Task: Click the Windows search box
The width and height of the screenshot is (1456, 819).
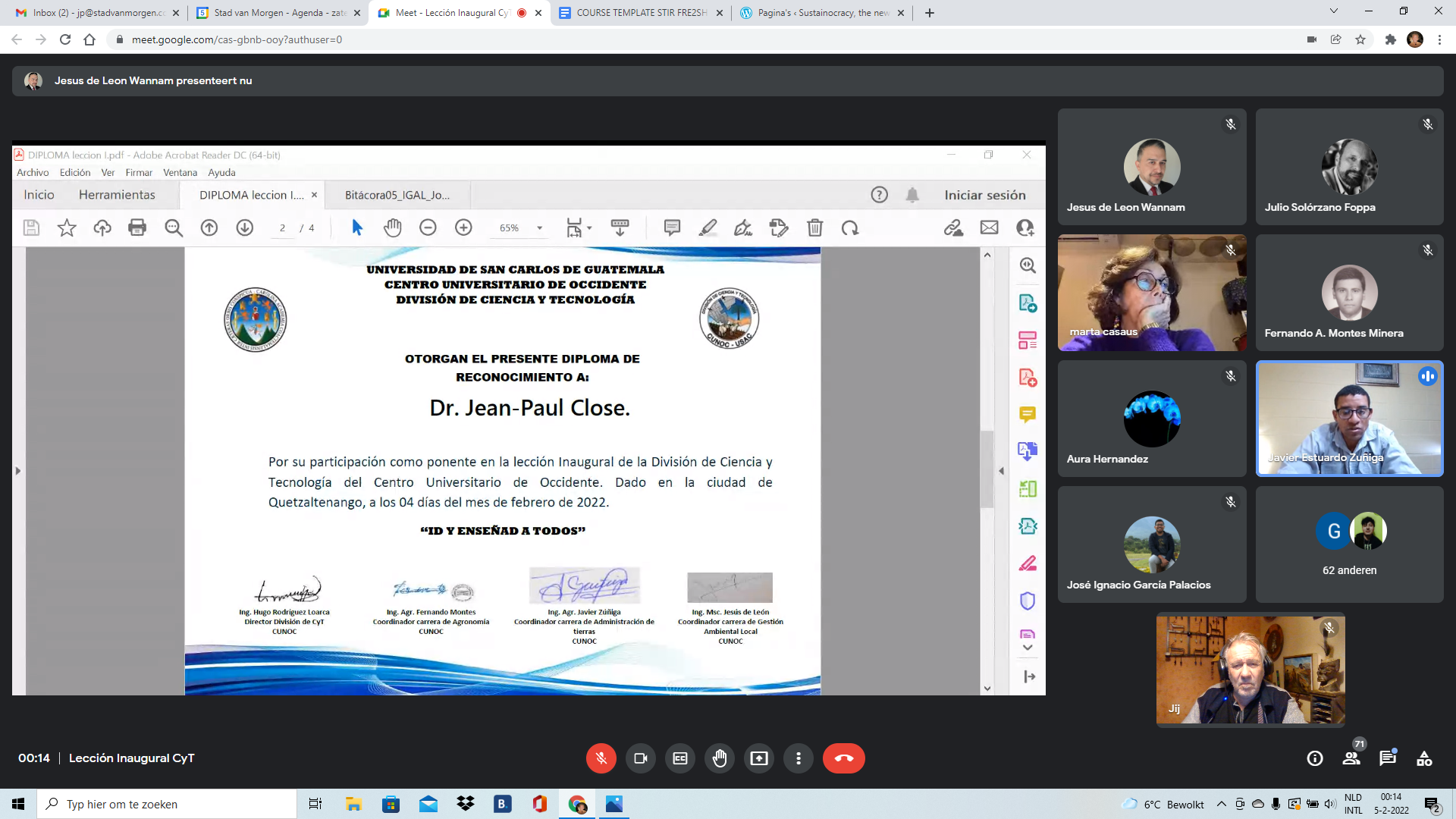Action: tap(167, 804)
